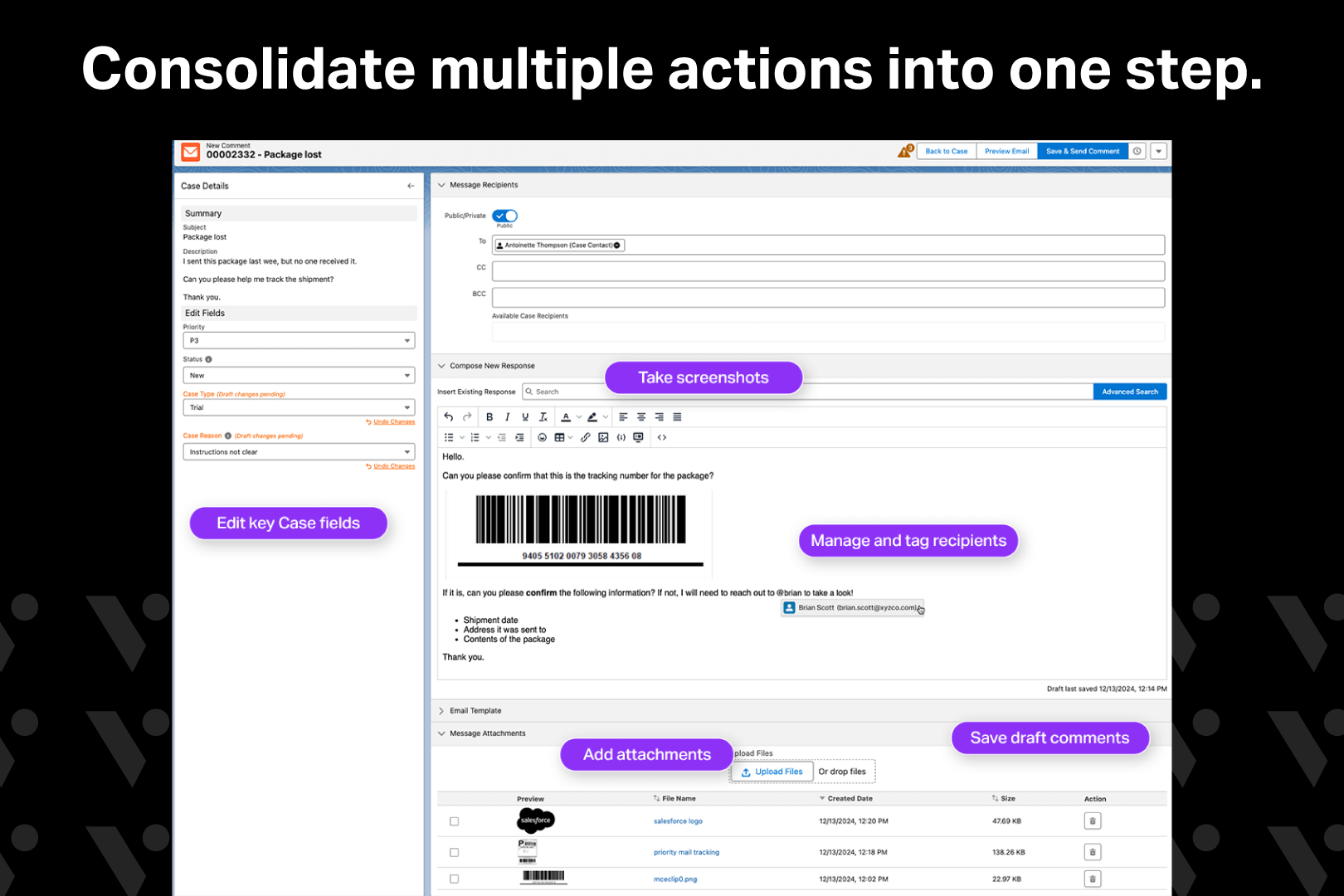Open the Priority dropdown showing P3
1344x896 pixels.
299,341
